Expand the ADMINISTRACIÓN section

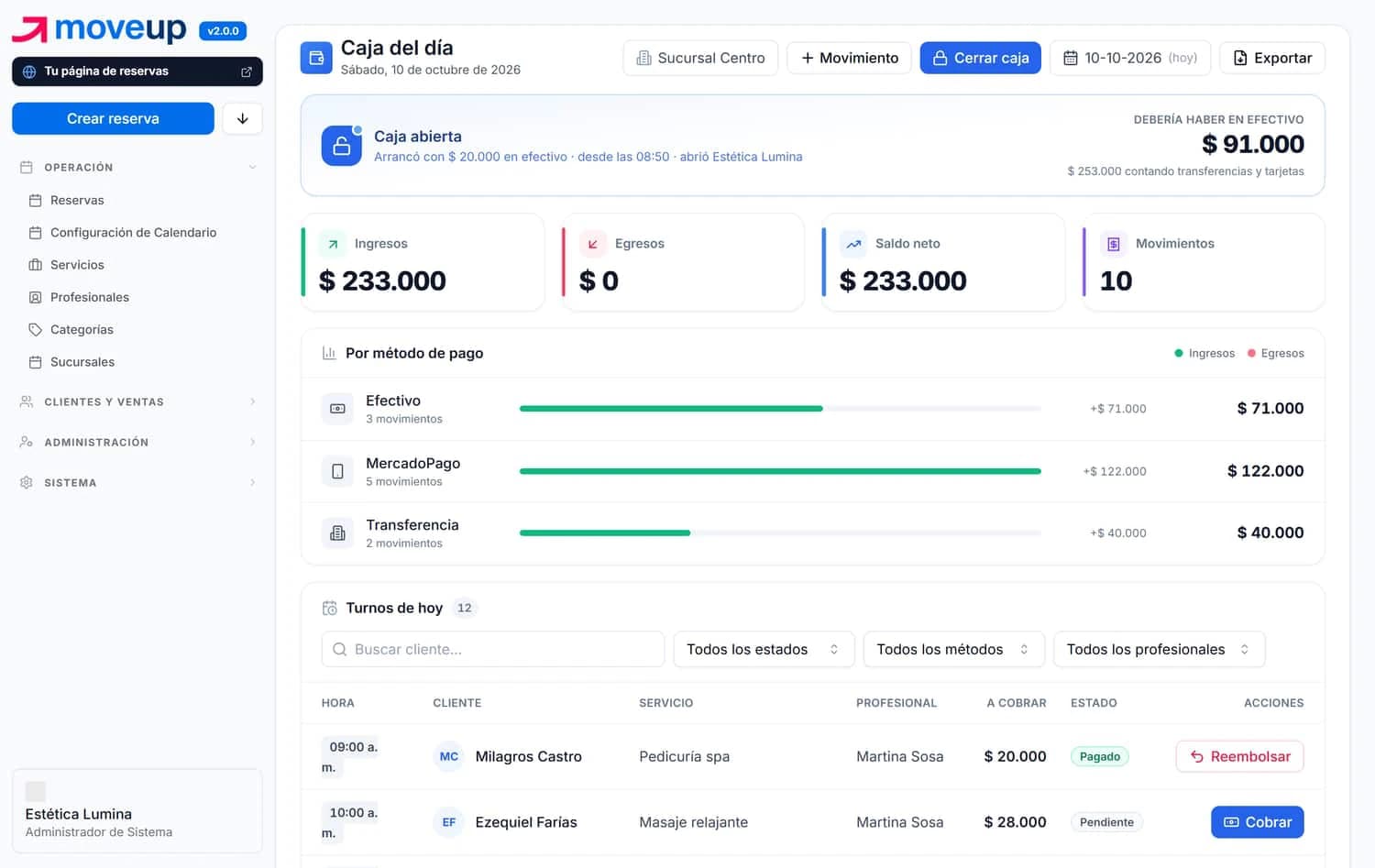point(137,443)
